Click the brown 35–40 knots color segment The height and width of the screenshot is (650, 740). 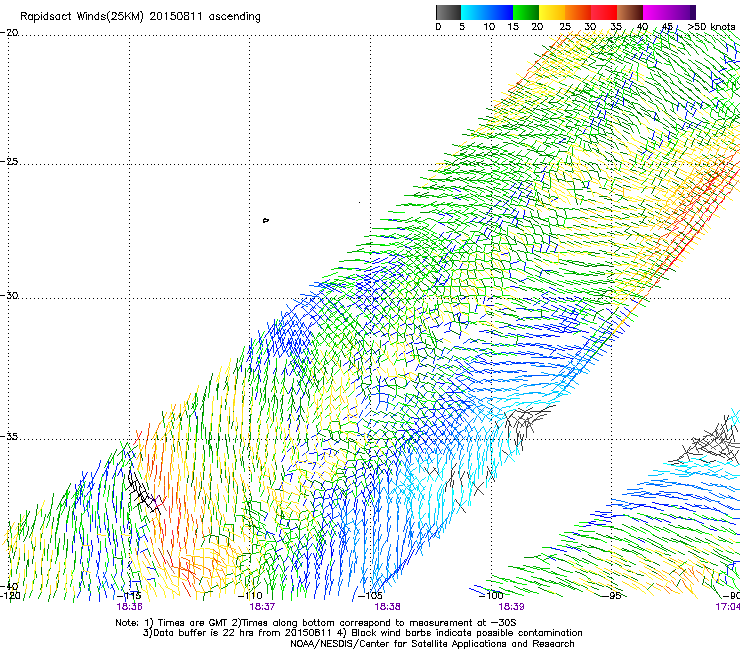(630, 12)
